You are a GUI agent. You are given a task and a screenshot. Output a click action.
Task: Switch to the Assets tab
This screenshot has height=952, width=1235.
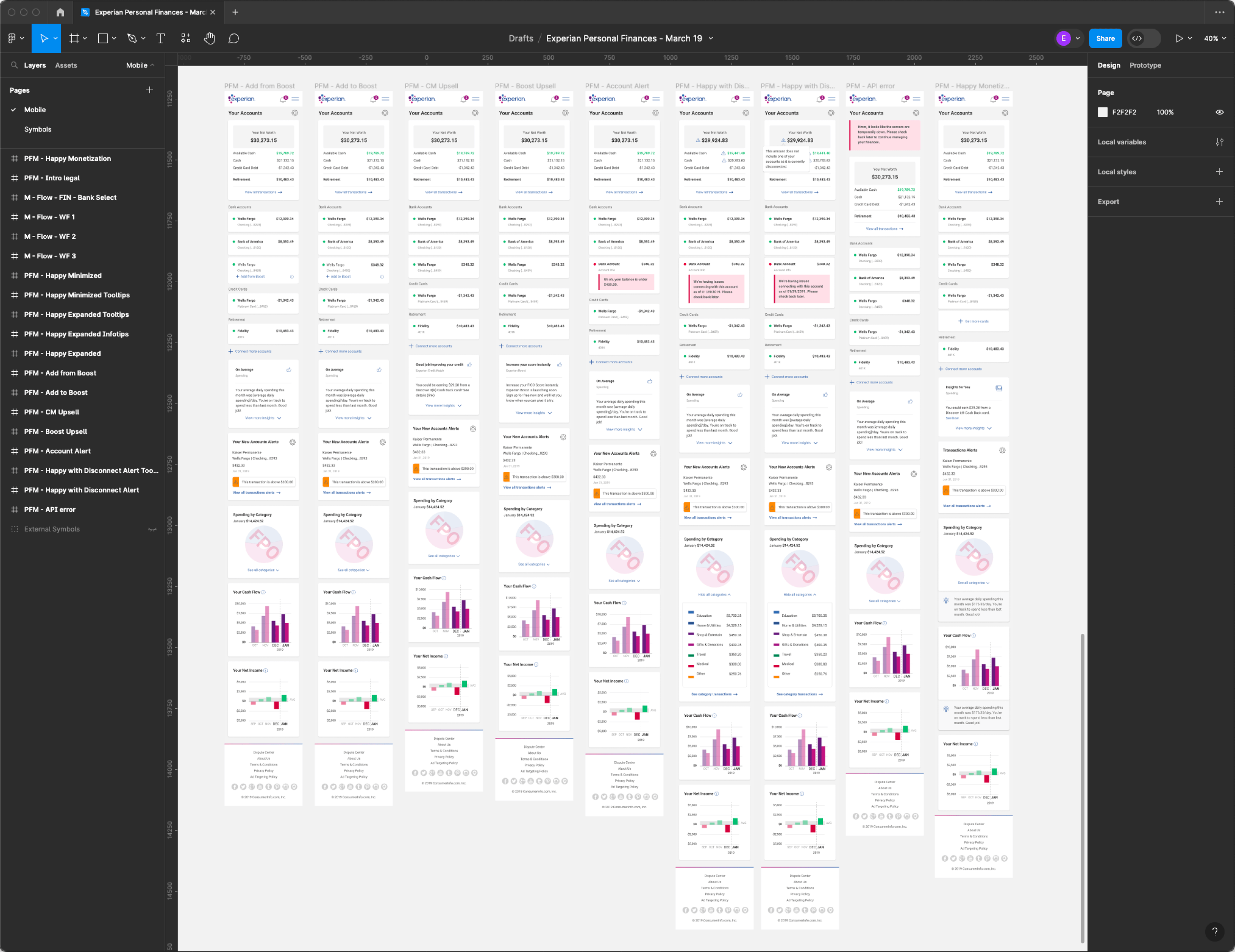point(66,66)
